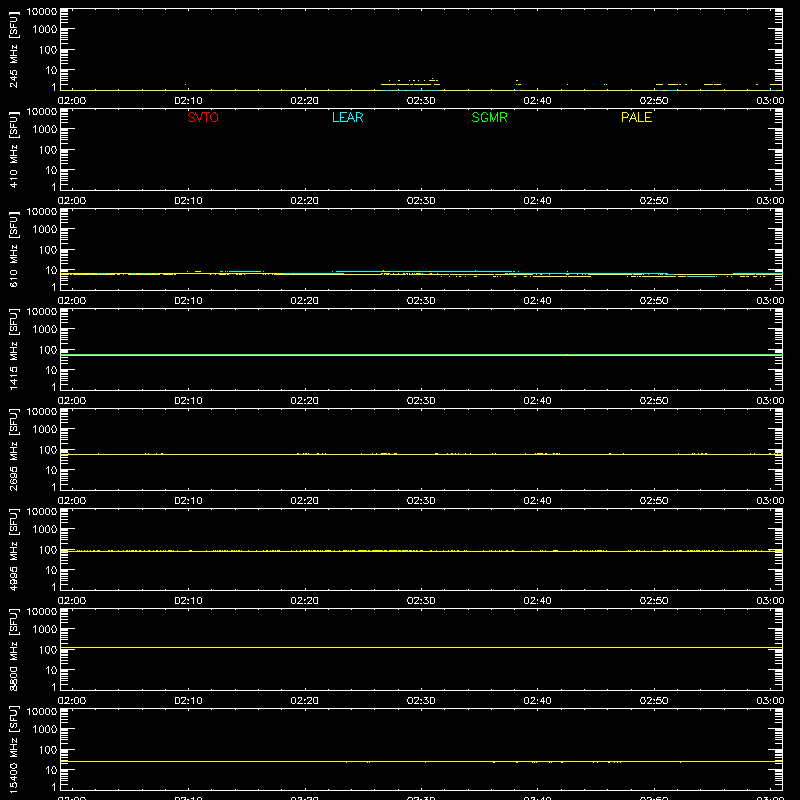Select the 4995 MHz [SFU] axis title
The image size is (800, 800).
point(13,549)
